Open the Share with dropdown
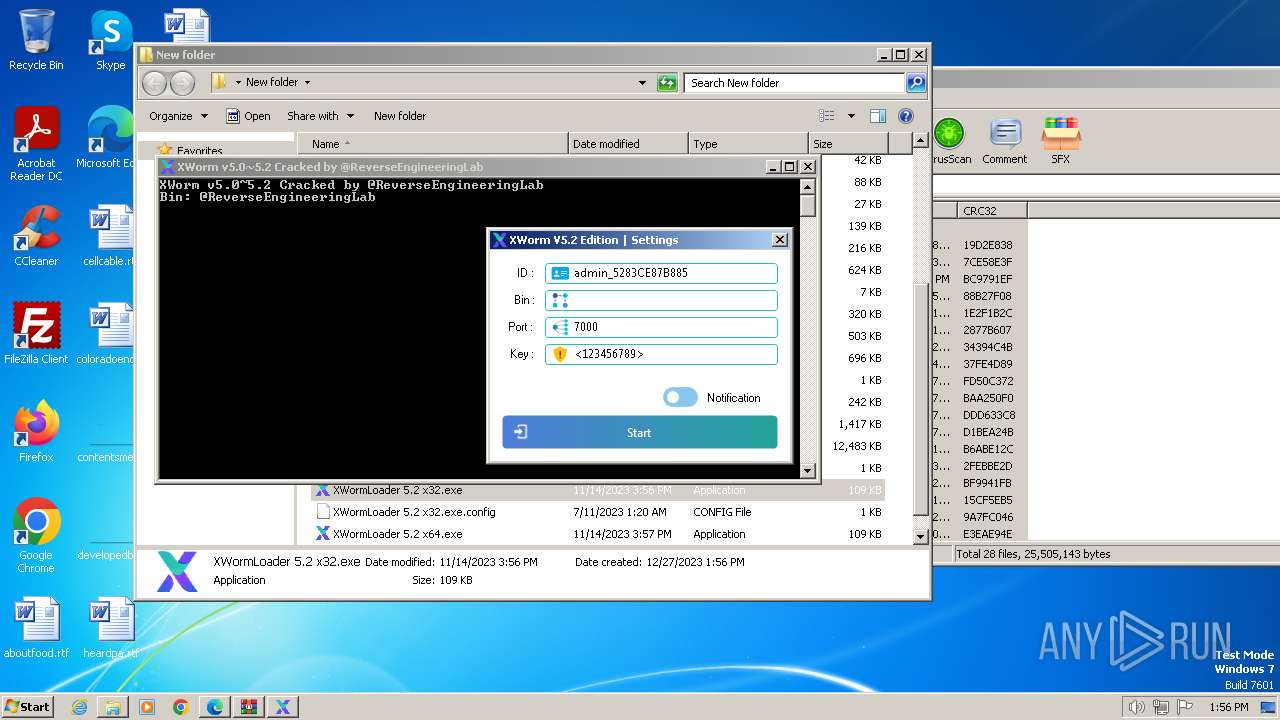The width and height of the screenshot is (1280, 720). (x=321, y=116)
